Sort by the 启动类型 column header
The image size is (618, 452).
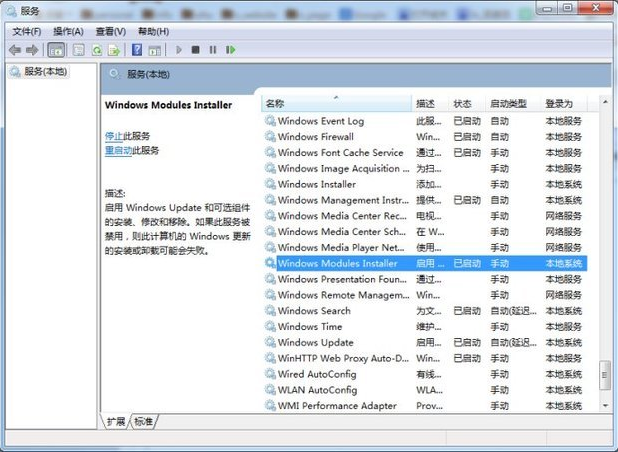[x=508, y=103]
